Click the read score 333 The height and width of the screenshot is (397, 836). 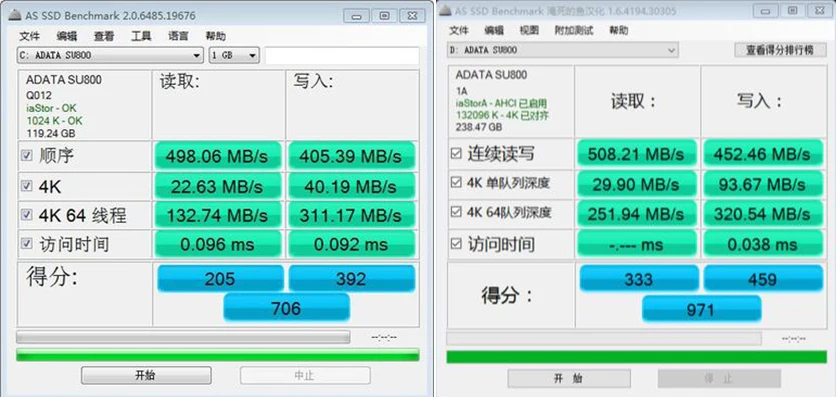[x=639, y=279]
